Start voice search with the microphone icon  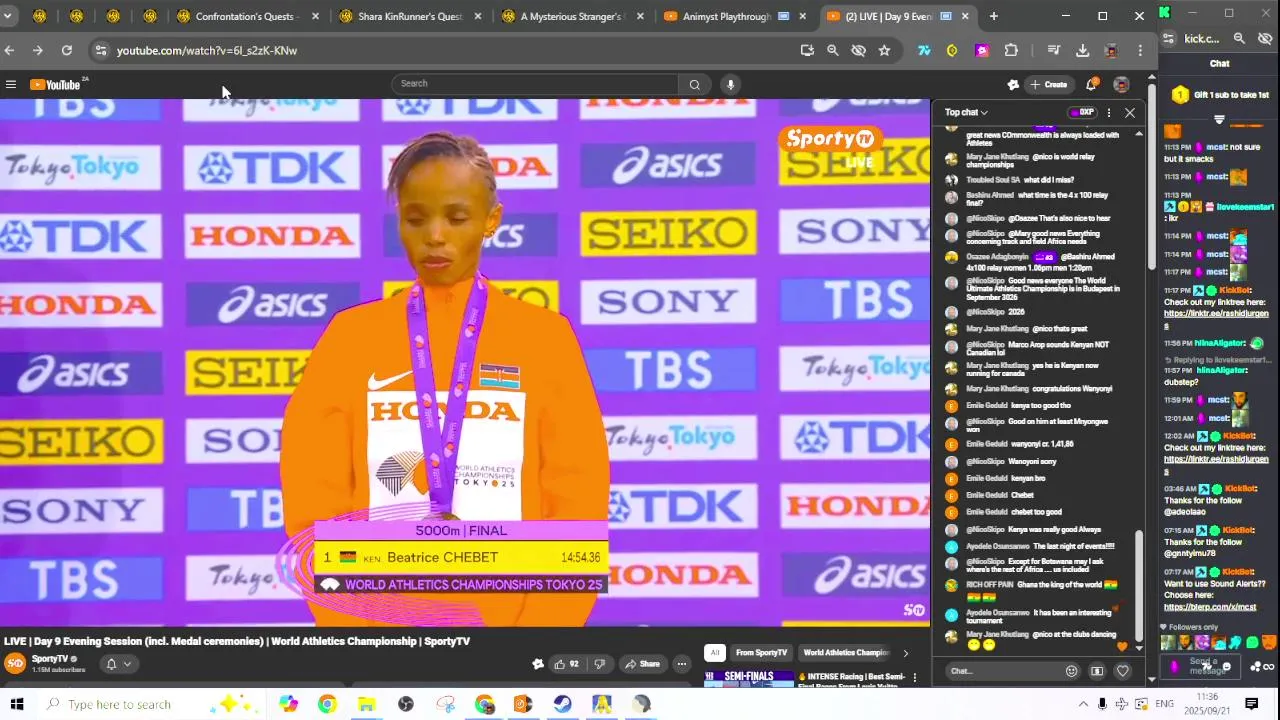pos(731,84)
